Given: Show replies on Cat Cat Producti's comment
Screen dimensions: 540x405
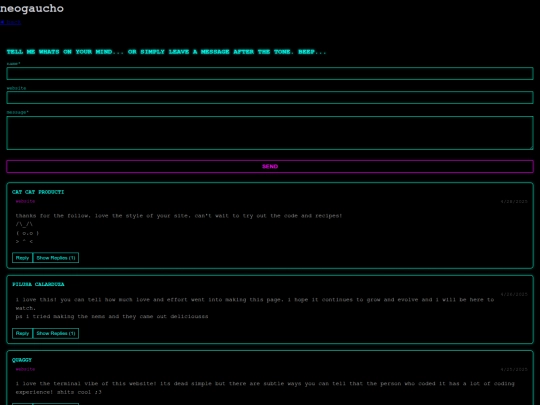Looking at the screenshot, I should [x=56, y=258].
